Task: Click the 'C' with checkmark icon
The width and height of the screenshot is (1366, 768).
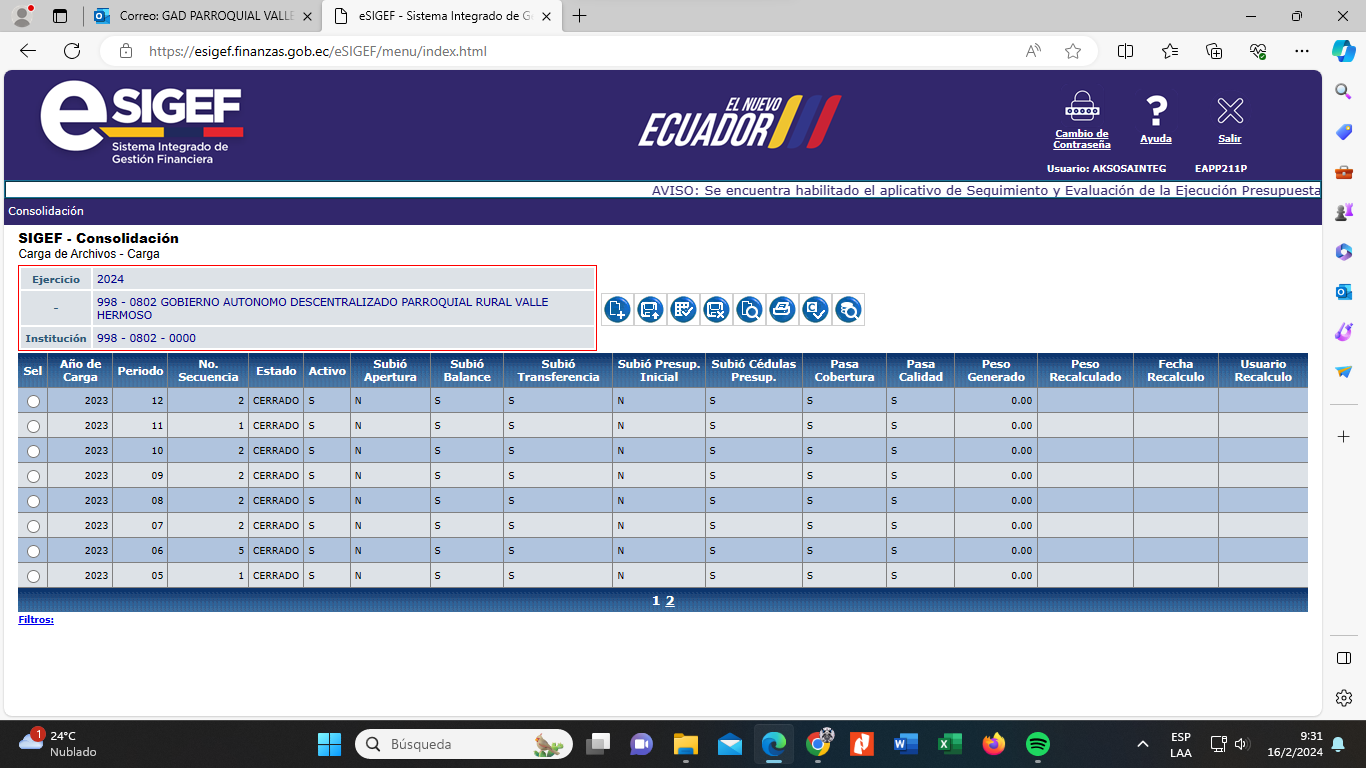Action: (x=815, y=310)
